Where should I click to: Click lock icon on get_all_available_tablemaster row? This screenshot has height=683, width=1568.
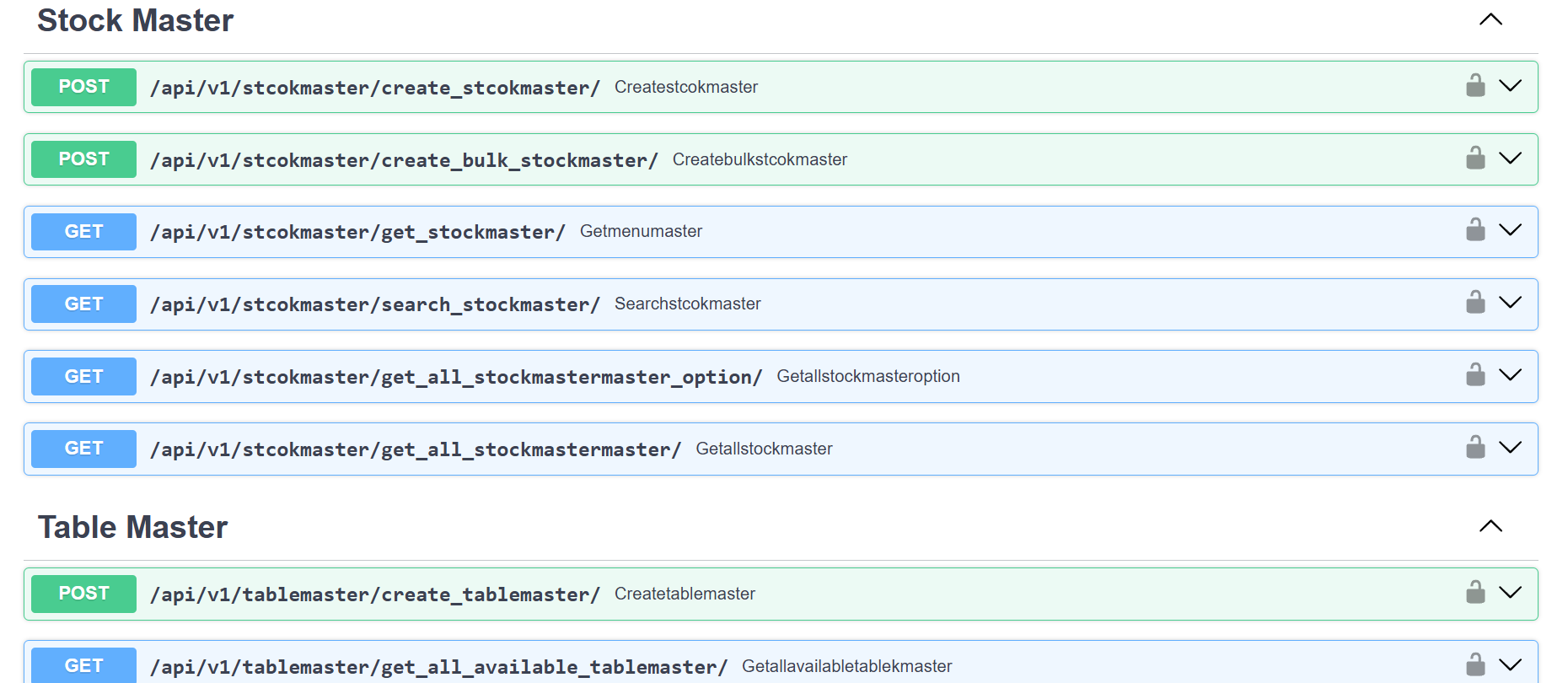(x=1475, y=664)
